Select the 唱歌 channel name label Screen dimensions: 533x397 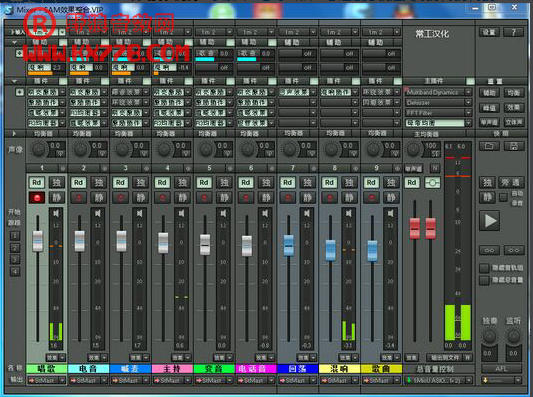pyautogui.click(x=47, y=369)
